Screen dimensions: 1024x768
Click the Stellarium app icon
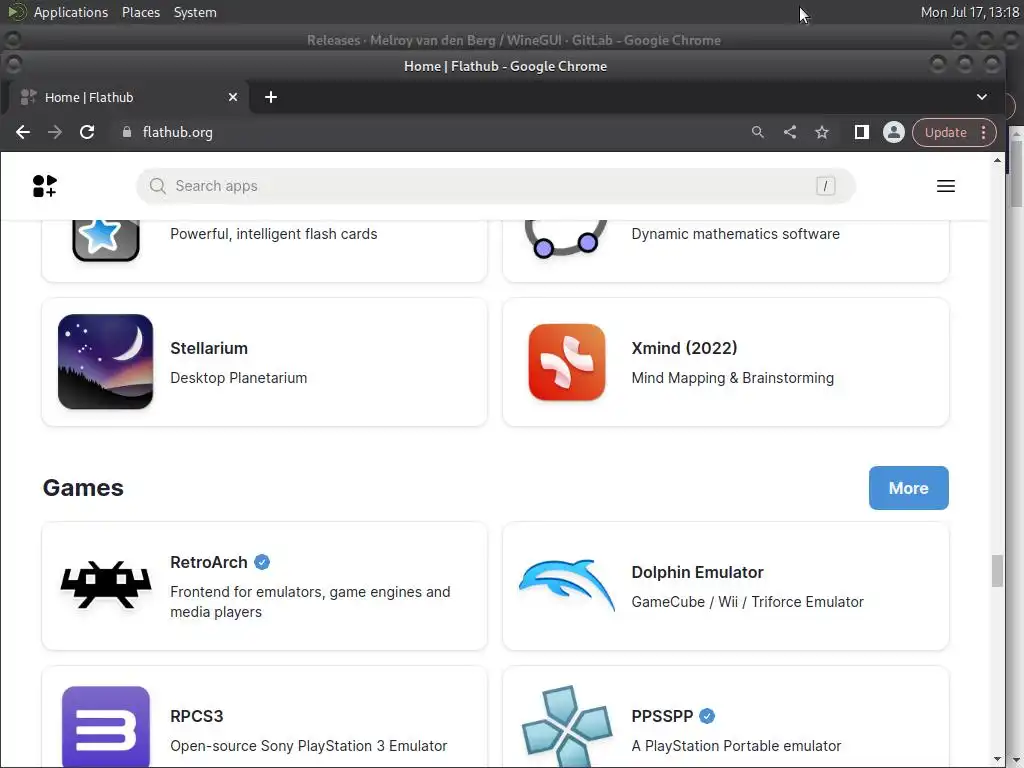tap(105, 362)
